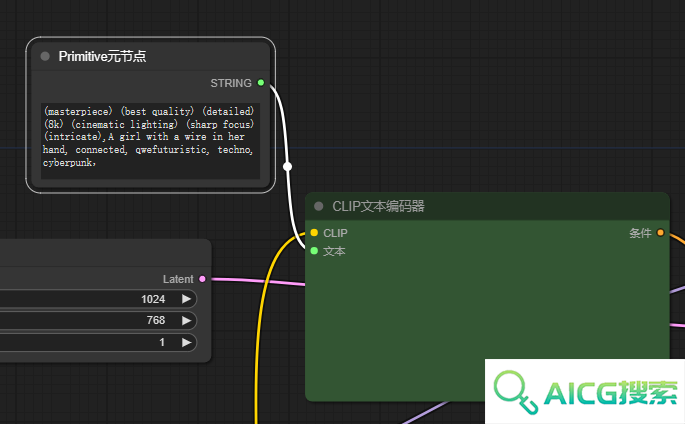Click inside the prompt text box

[x=150, y=141]
